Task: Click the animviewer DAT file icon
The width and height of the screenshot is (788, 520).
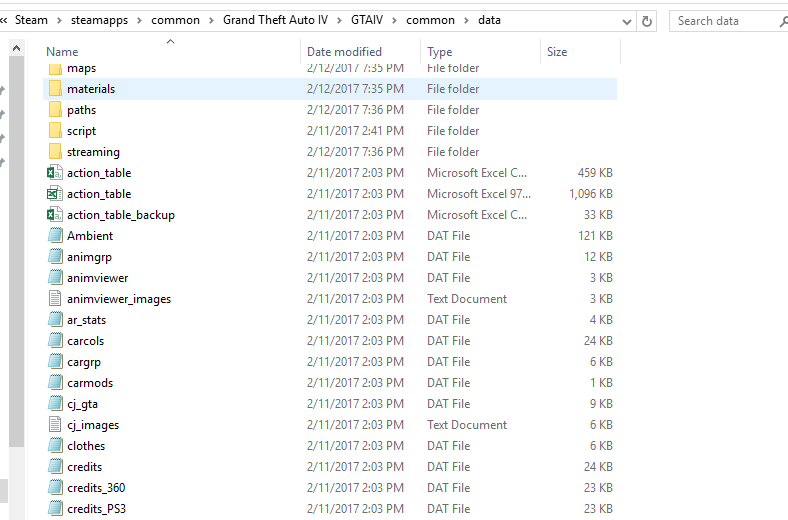Action: [55, 278]
